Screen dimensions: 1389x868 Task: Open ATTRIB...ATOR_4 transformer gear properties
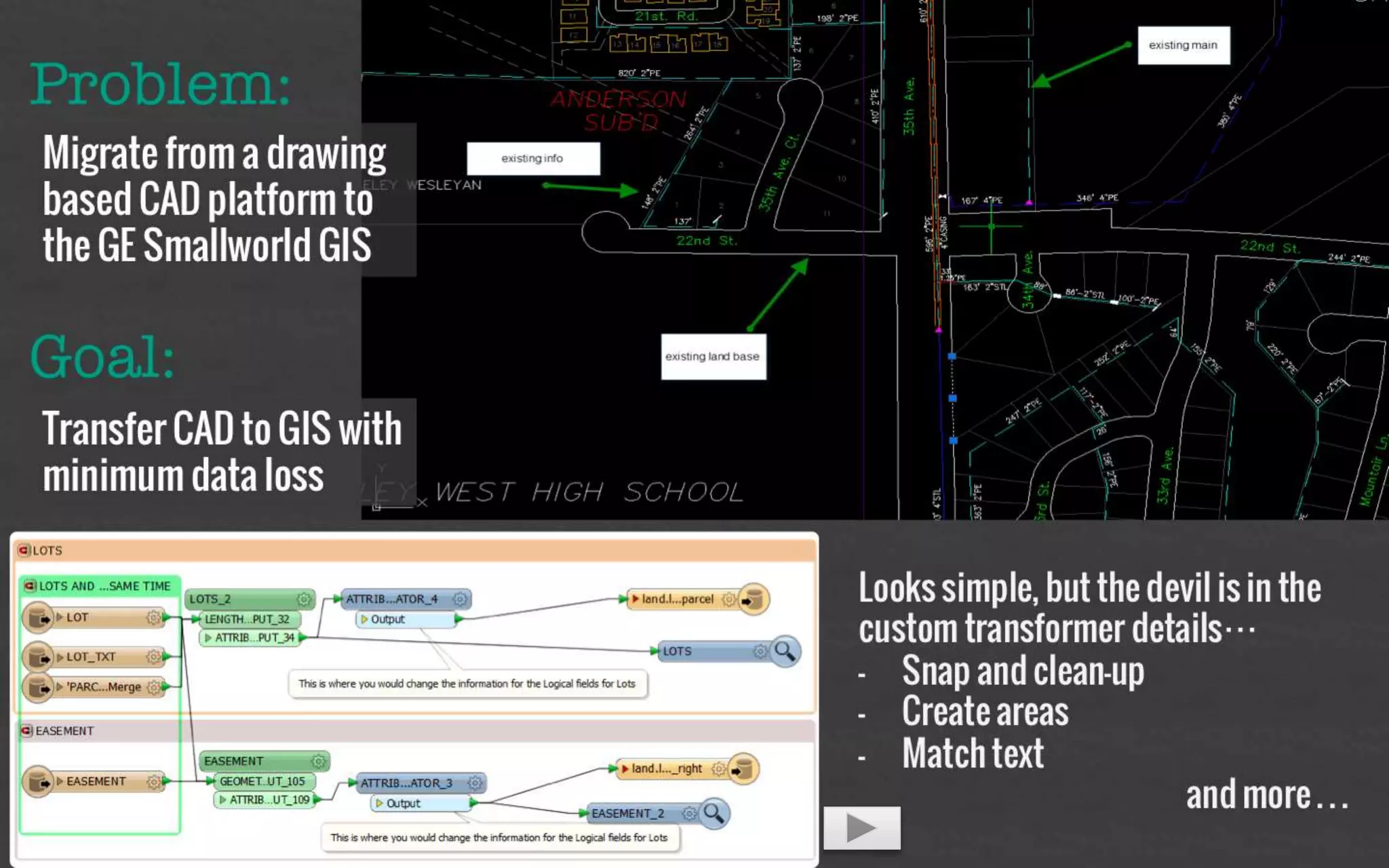[x=460, y=599]
